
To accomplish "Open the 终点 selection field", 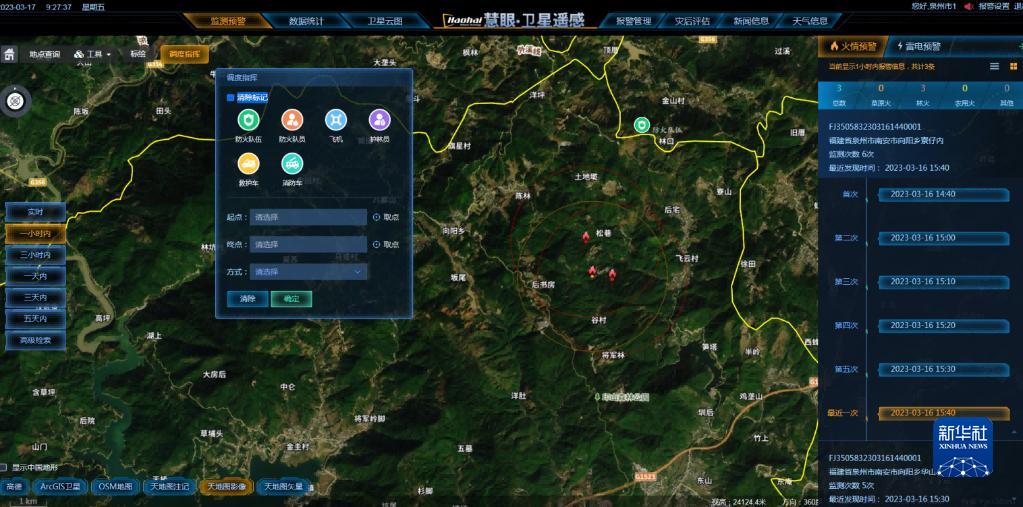I will 308,244.
